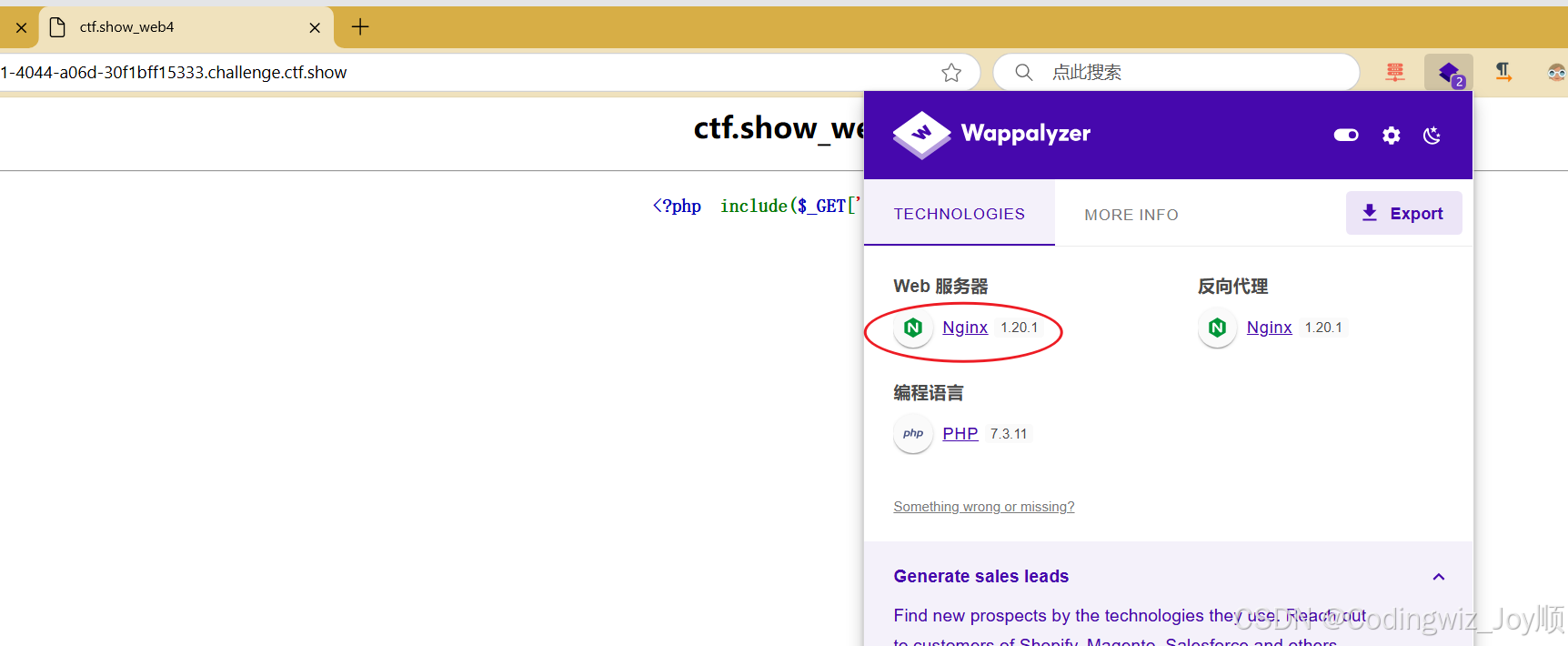Open Wappalyzer settings gear

[x=1391, y=136]
